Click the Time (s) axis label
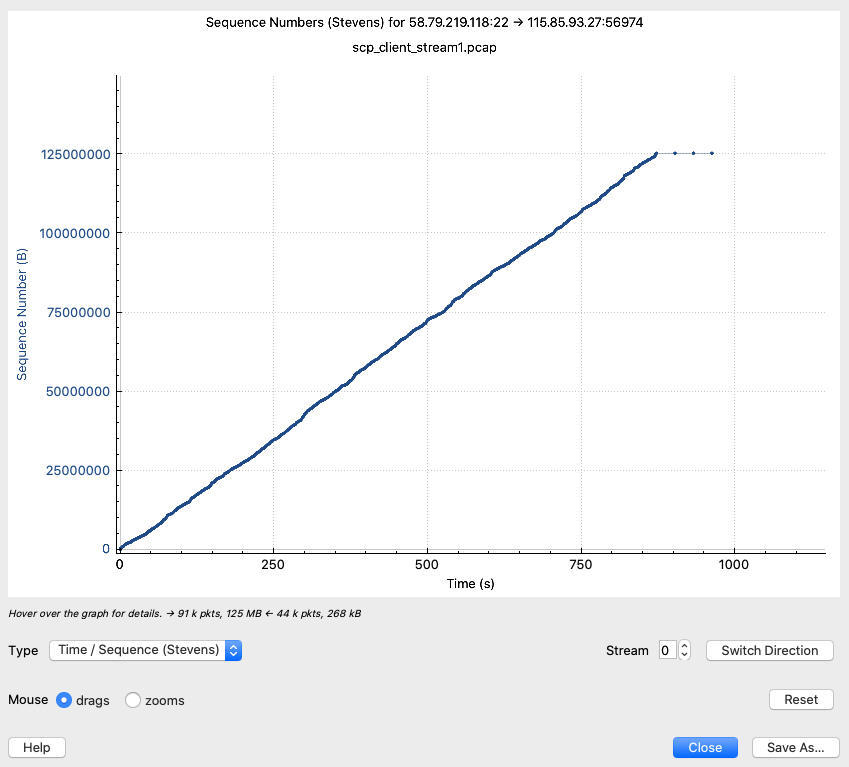Screen dimensions: 849x767 coord(470,583)
